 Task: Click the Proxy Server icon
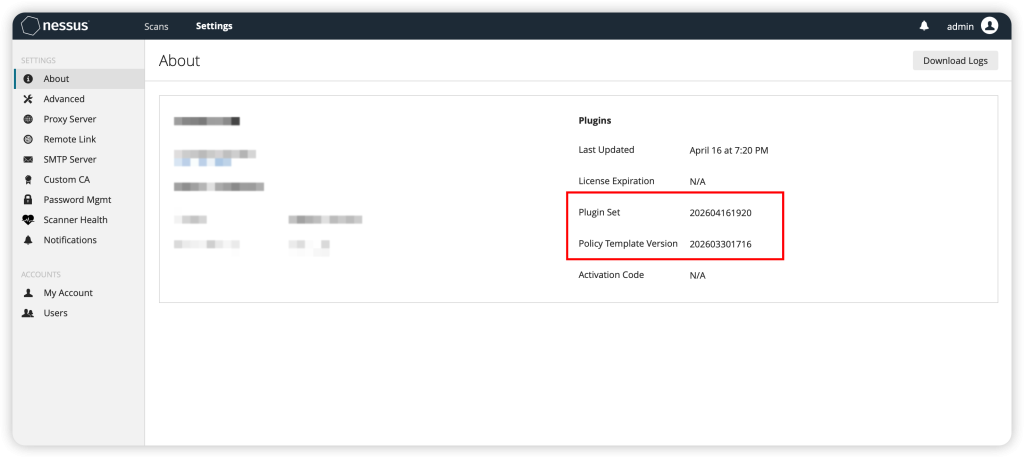tap(28, 119)
